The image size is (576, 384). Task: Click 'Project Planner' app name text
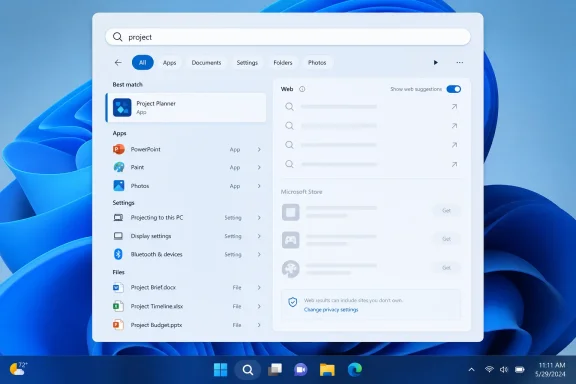click(x=156, y=103)
